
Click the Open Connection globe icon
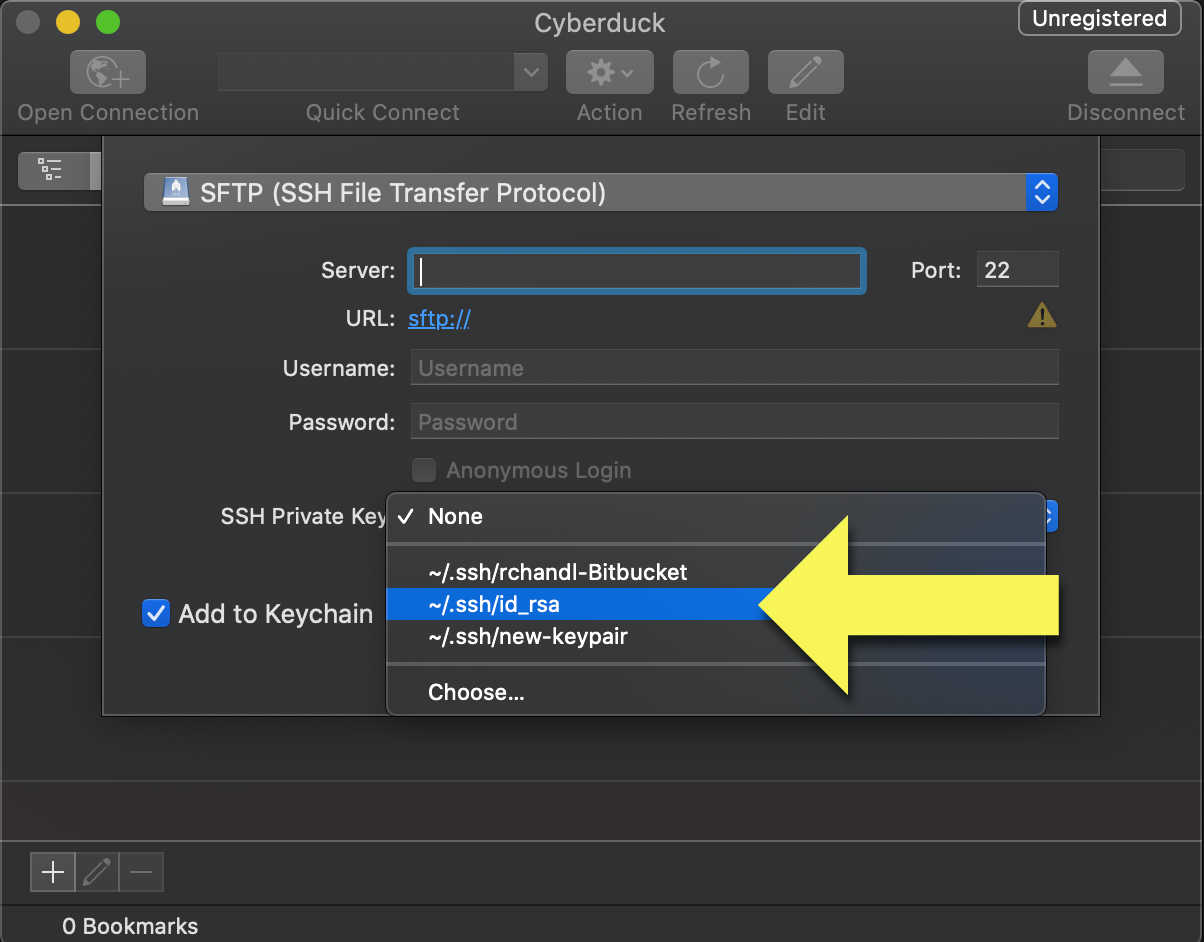[x=108, y=73]
